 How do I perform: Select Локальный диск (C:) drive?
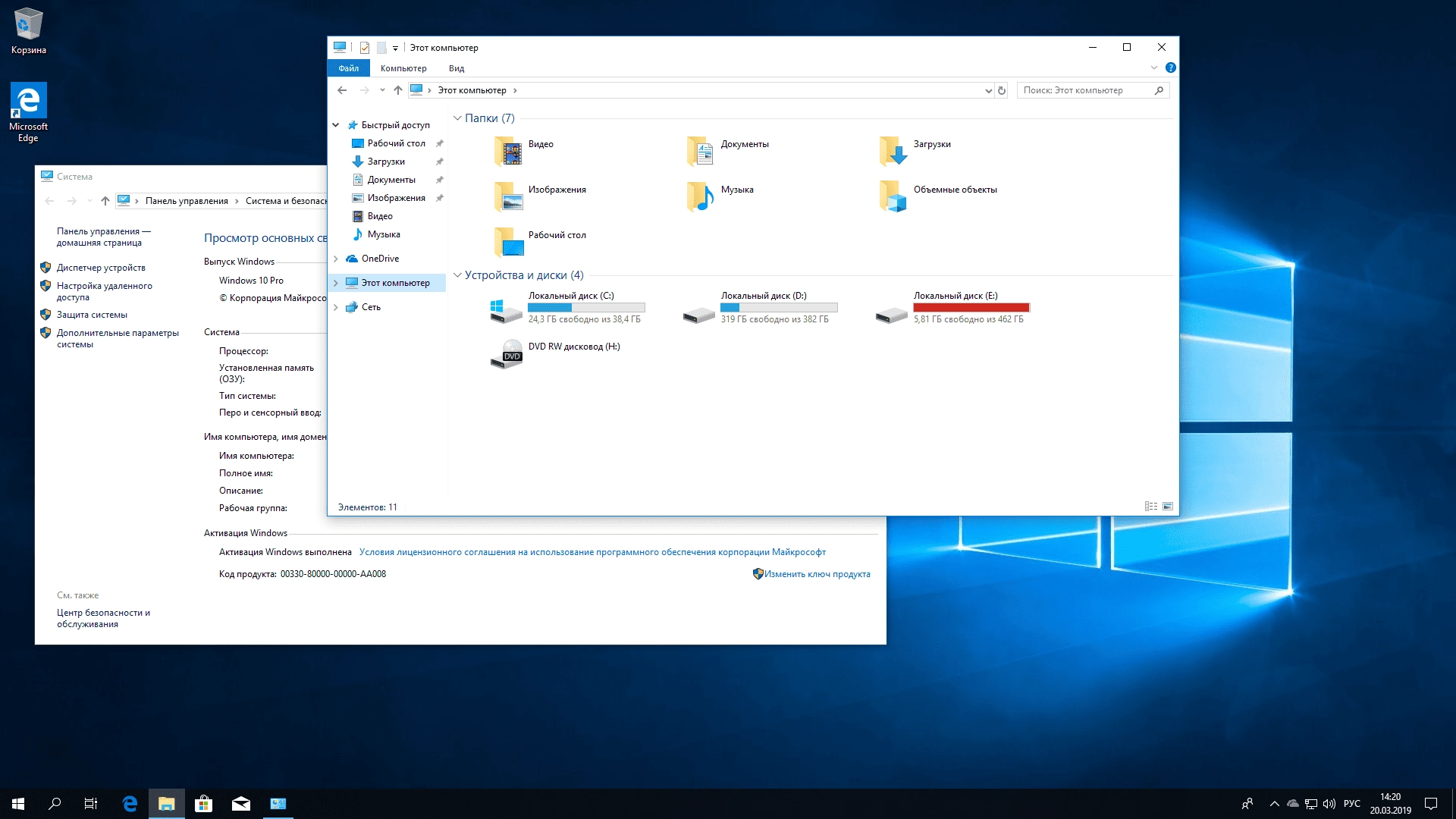tap(567, 308)
